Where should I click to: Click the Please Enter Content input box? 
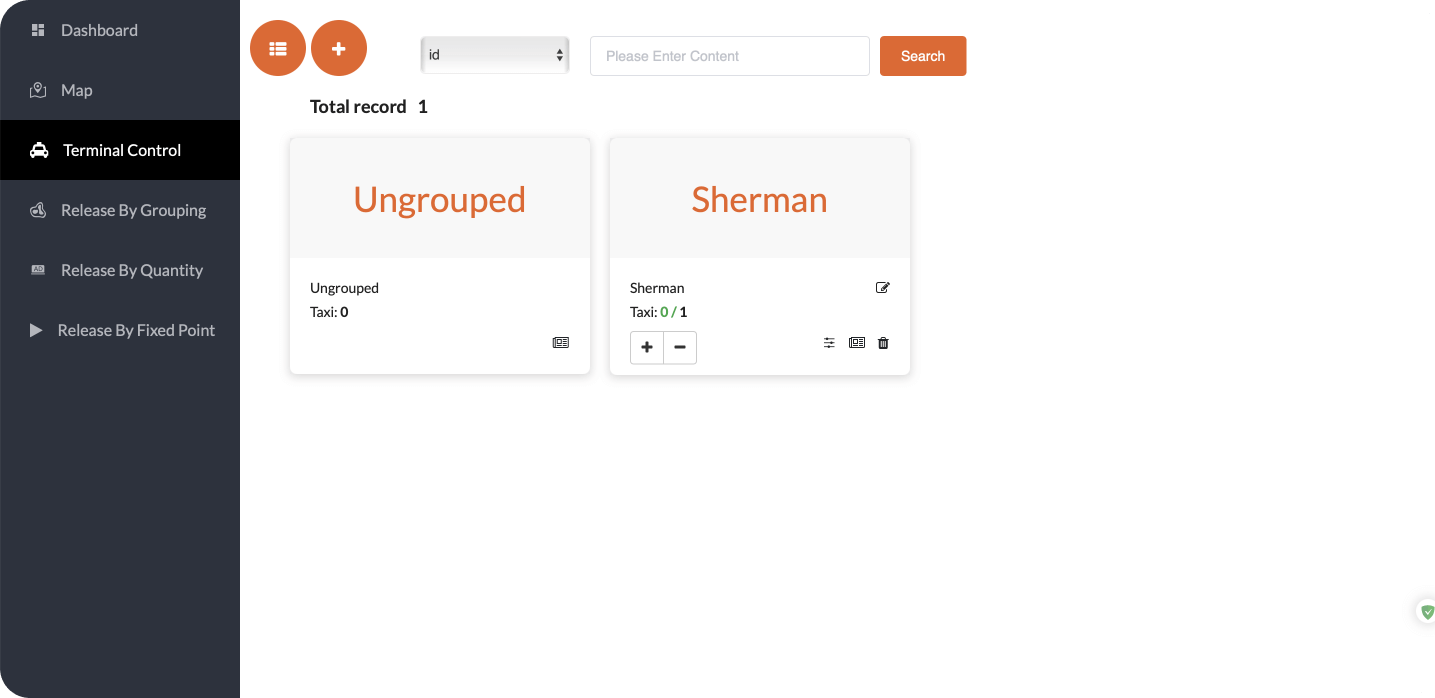pos(729,55)
